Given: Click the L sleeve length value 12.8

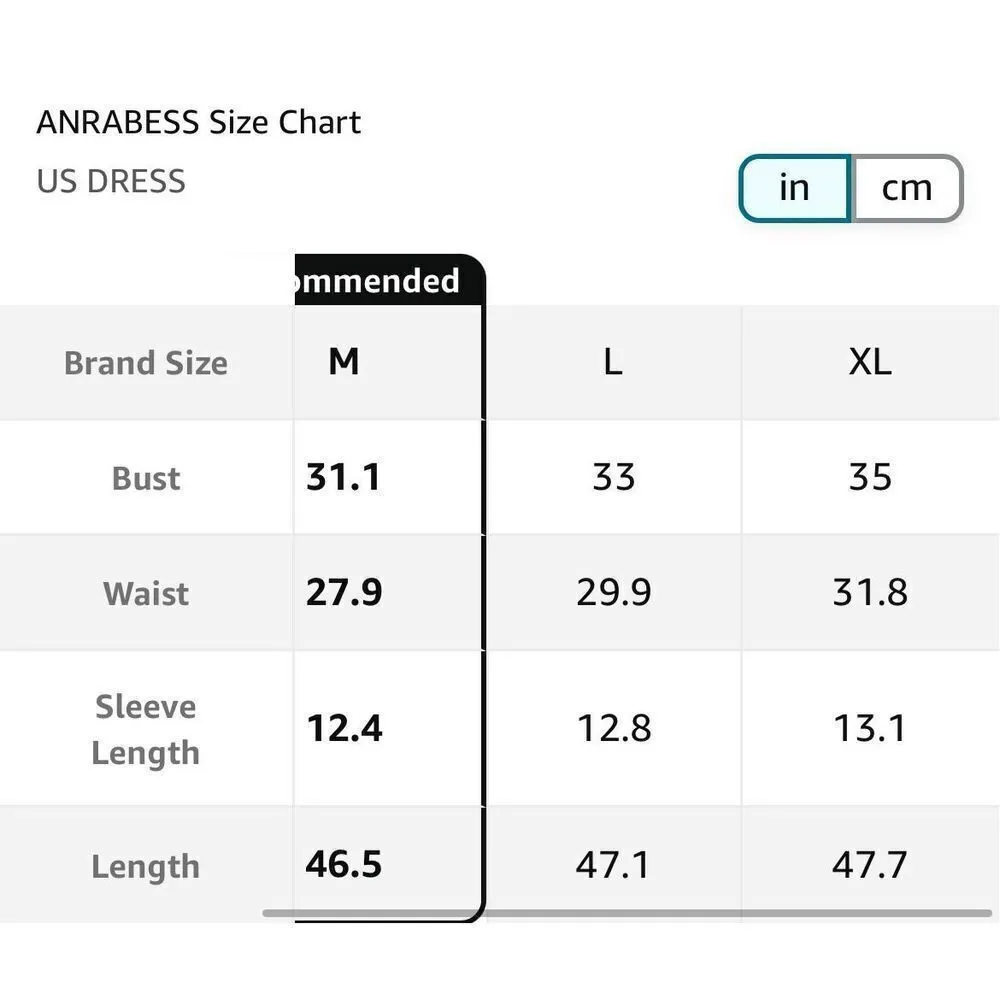Looking at the screenshot, I should pyautogui.click(x=613, y=729).
